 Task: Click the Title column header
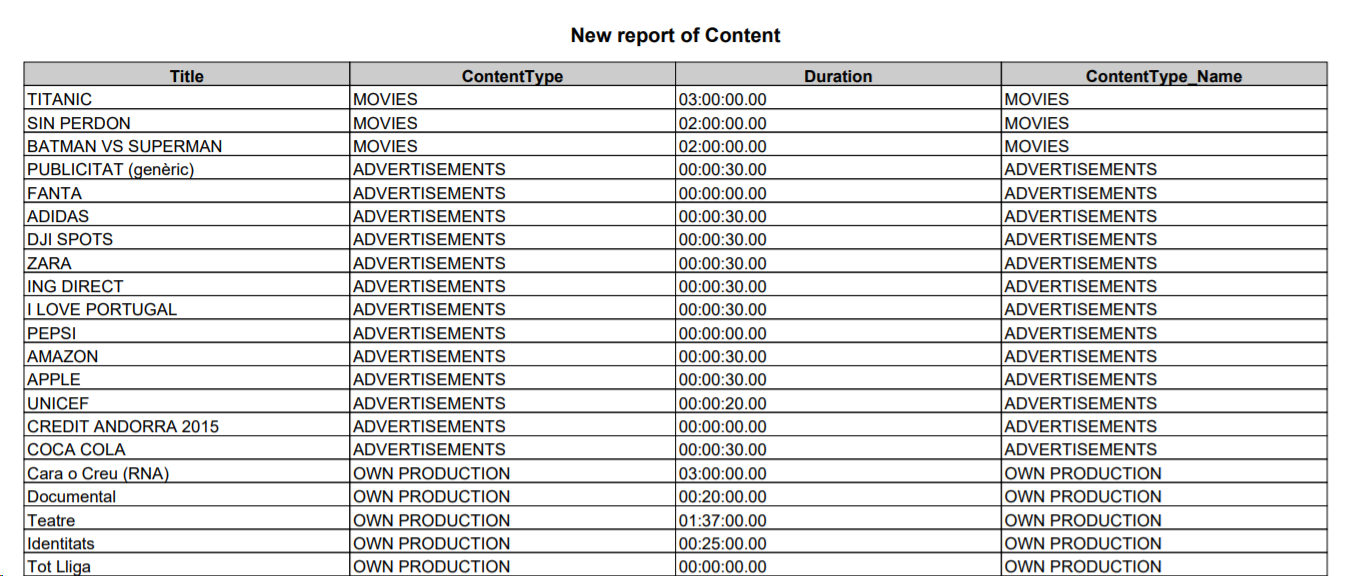[187, 76]
